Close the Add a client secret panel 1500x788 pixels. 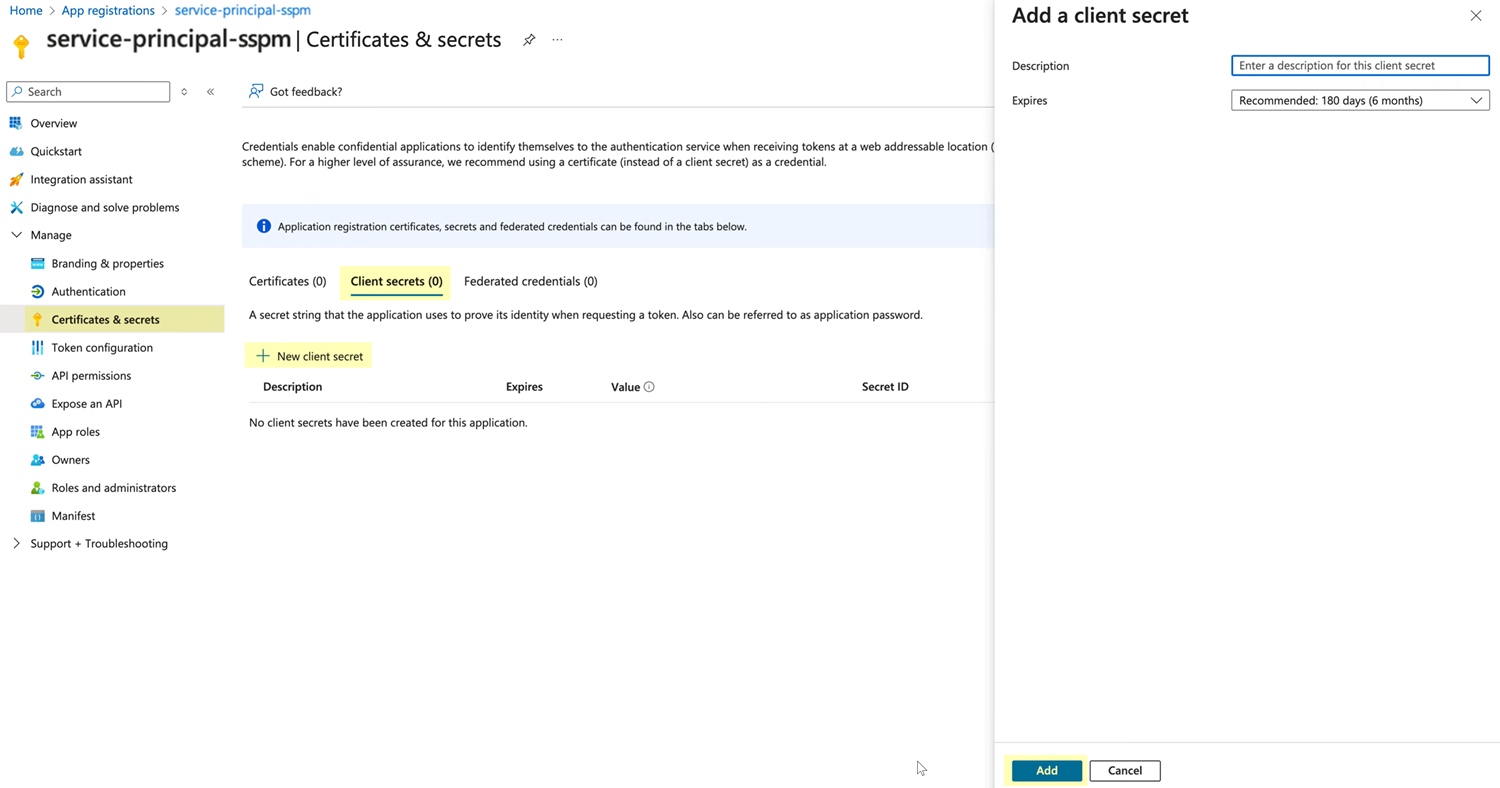click(1475, 16)
